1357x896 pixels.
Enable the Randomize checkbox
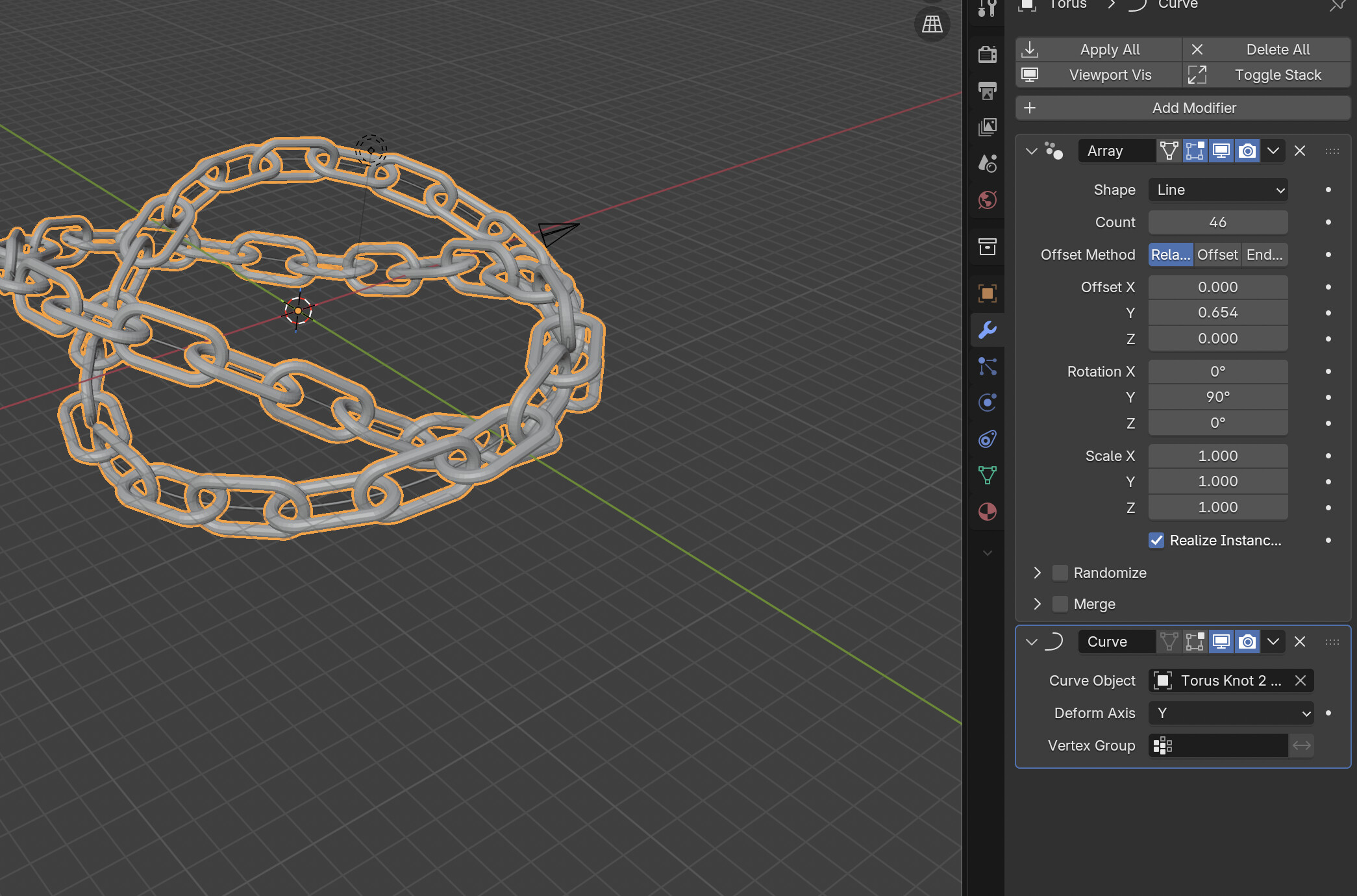(1060, 573)
